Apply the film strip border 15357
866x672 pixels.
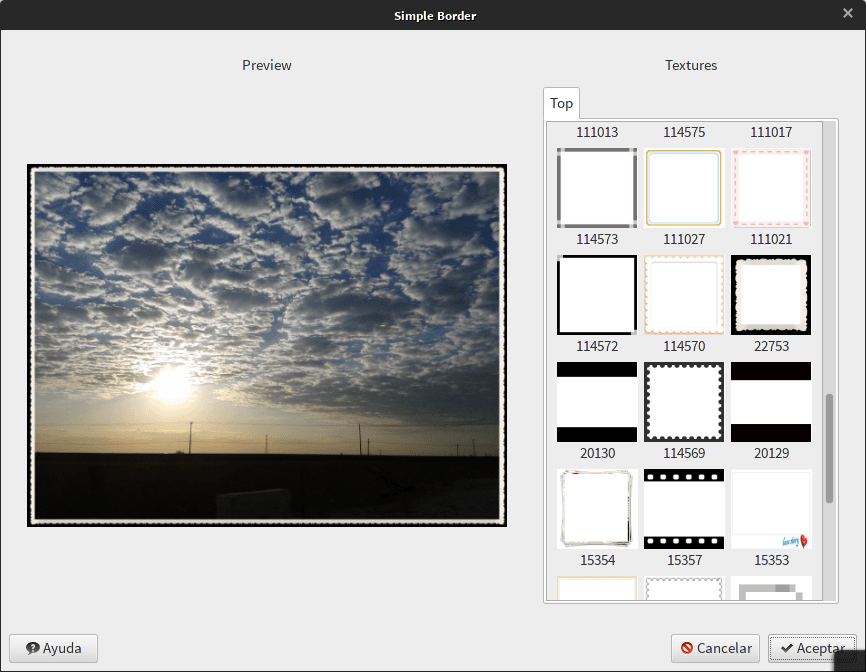tap(684, 509)
